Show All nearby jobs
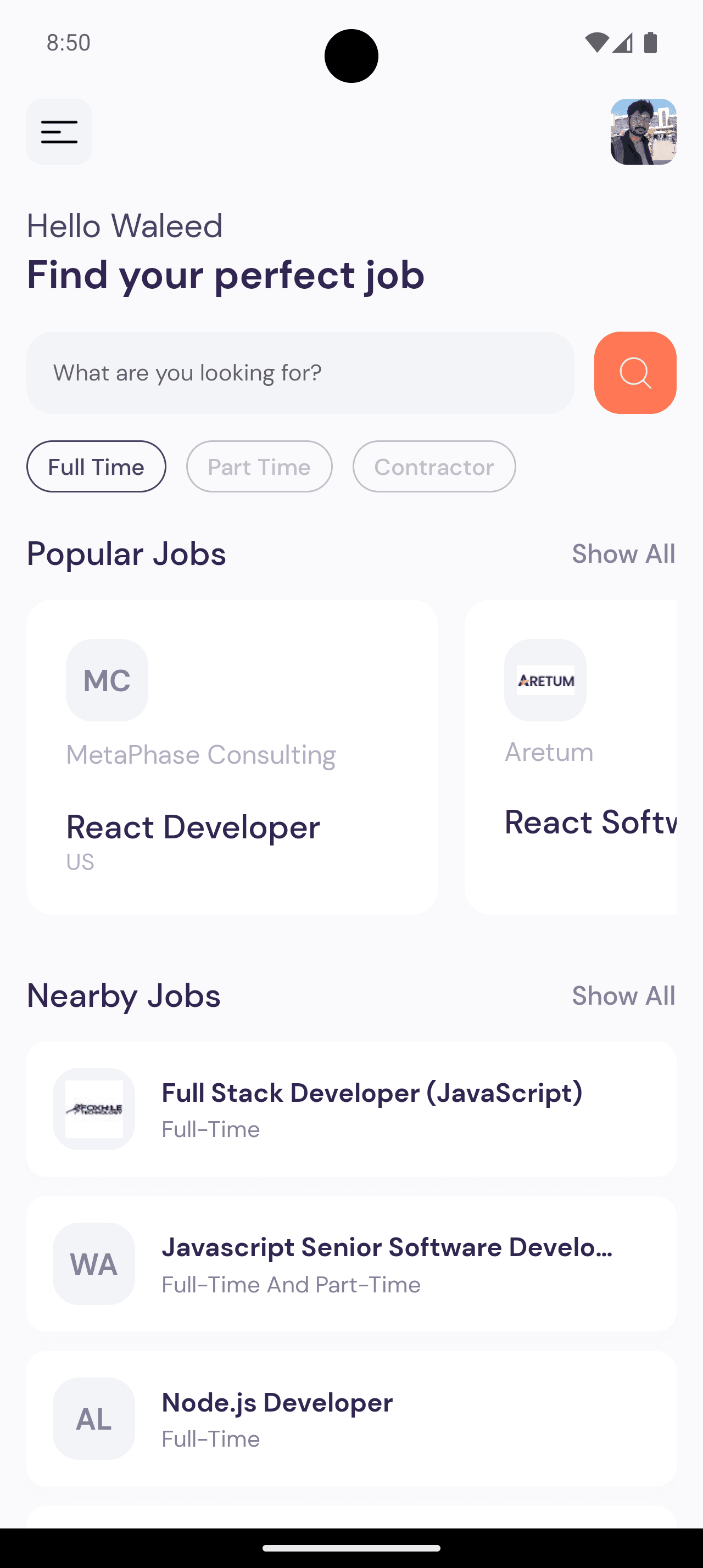This screenshot has height=1568, width=703. coord(623,996)
